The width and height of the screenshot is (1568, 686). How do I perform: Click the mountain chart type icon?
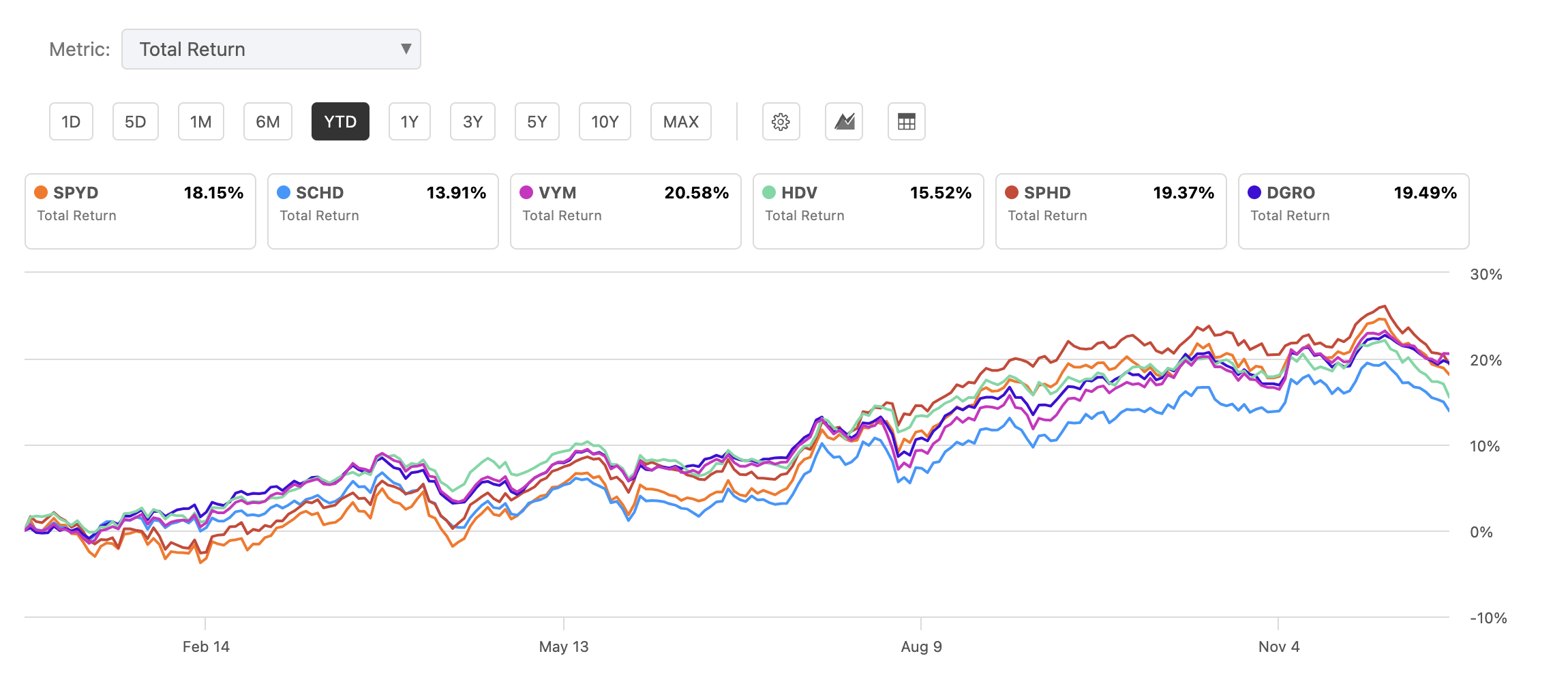point(844,122)
